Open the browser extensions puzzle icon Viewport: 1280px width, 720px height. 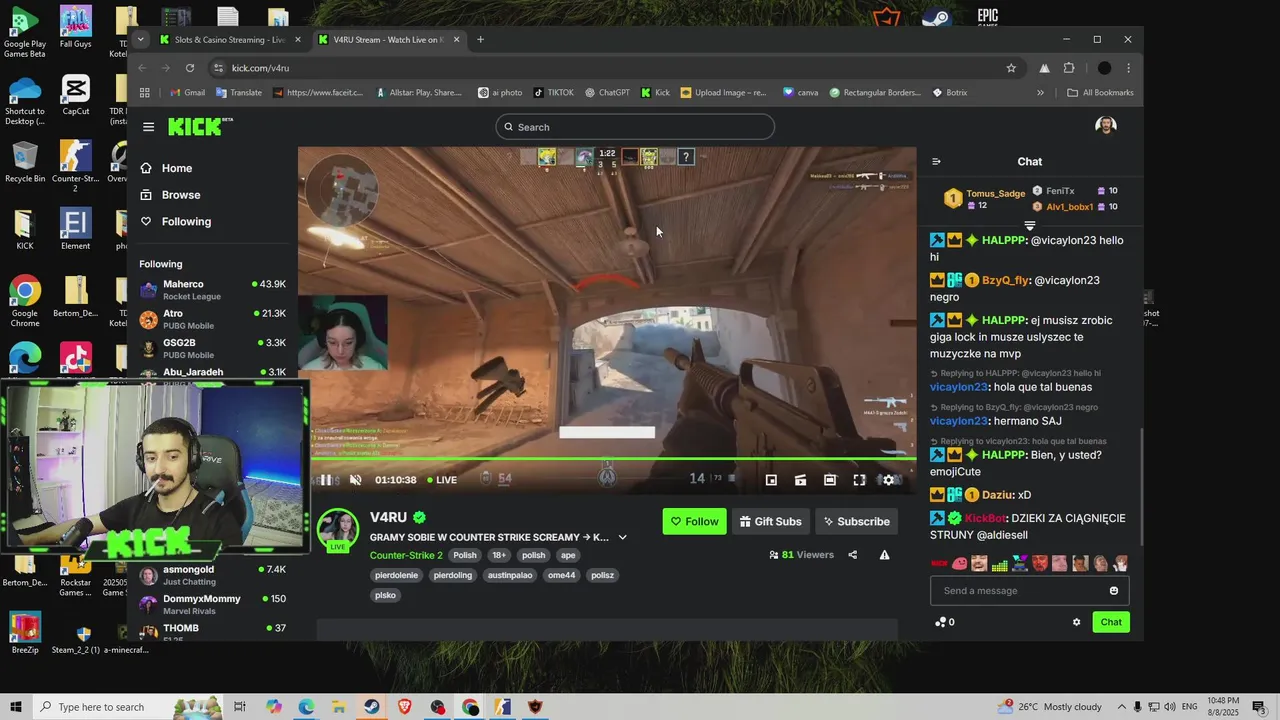tap(1069, 68)
